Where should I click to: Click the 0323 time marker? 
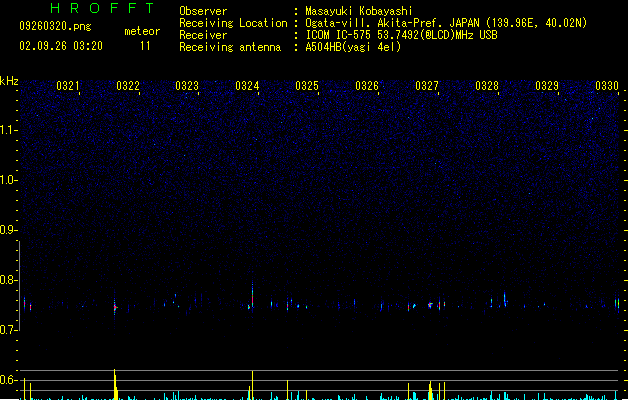coord(187,86)
